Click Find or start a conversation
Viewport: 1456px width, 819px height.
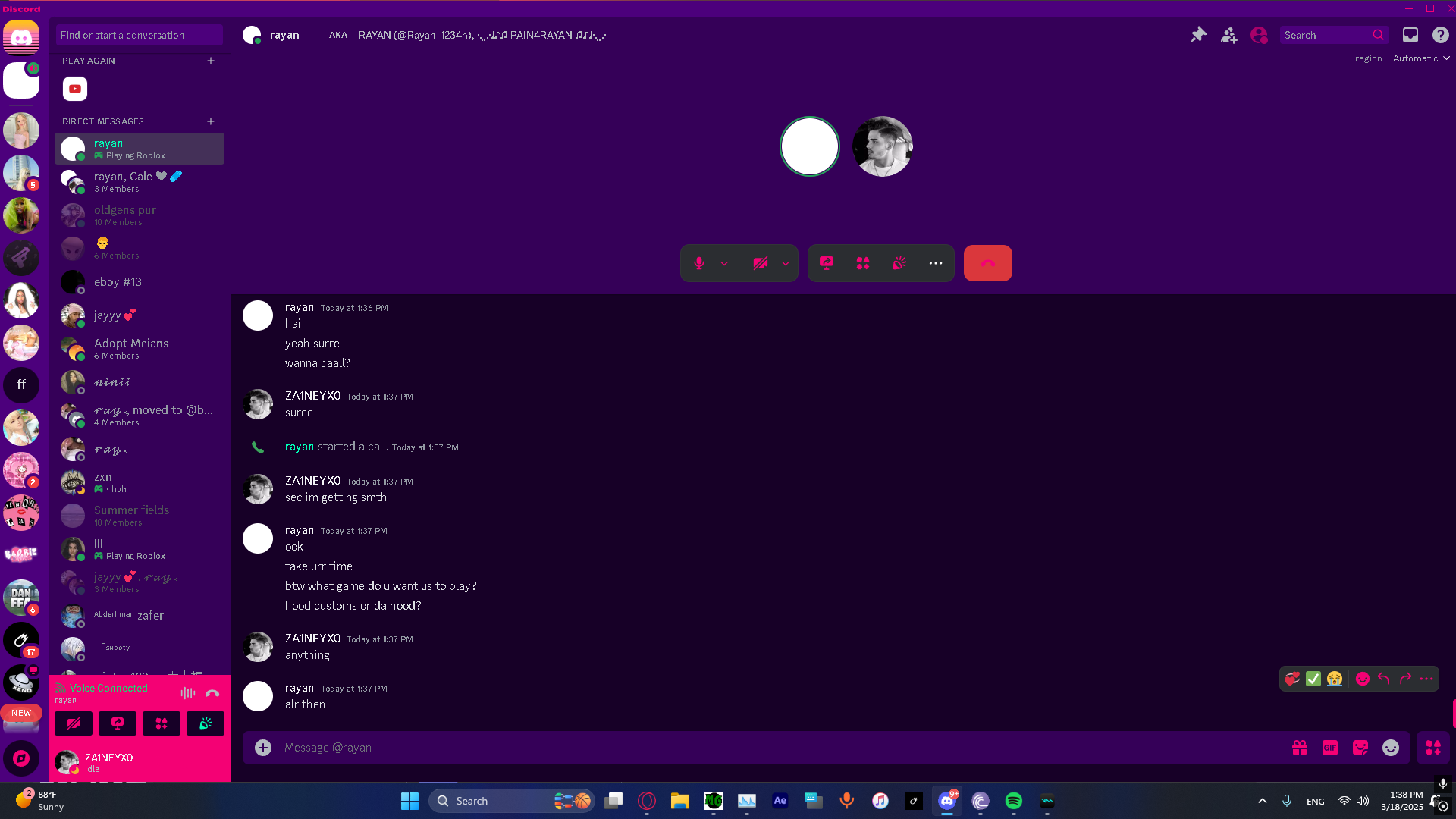pos(139,35)
